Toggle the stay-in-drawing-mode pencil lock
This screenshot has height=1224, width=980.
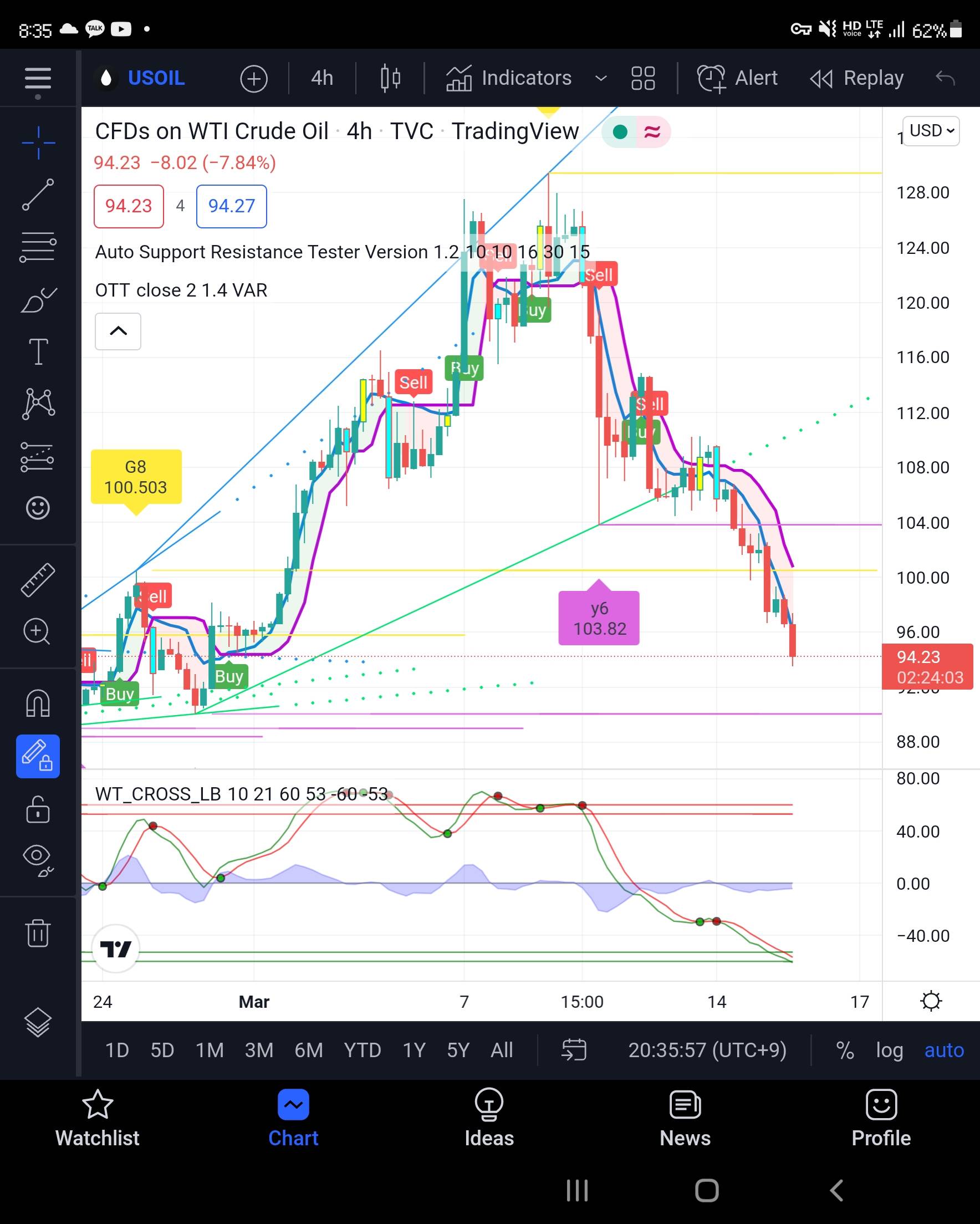point(38,756)
